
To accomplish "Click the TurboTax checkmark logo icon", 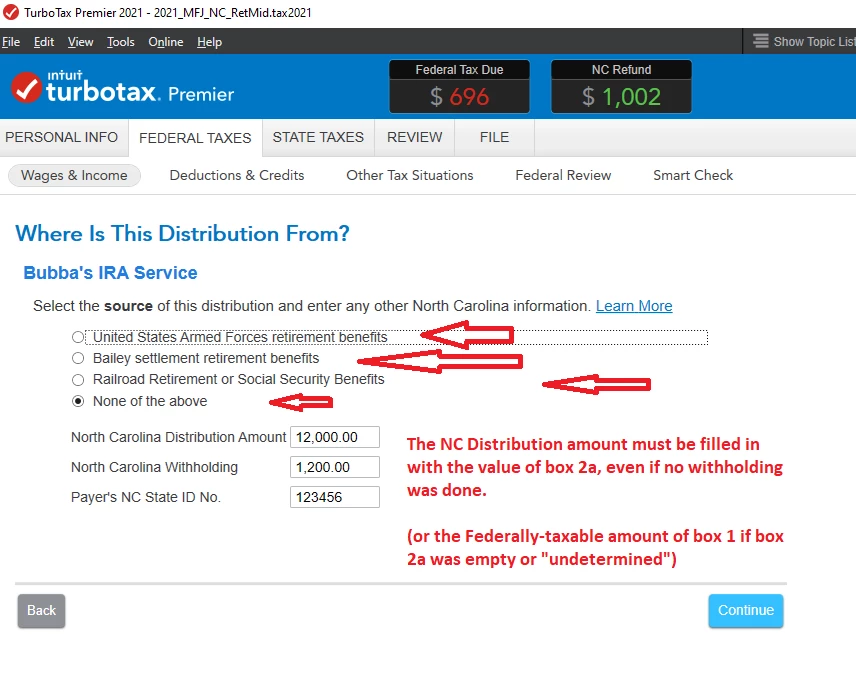I will [26, 87].
